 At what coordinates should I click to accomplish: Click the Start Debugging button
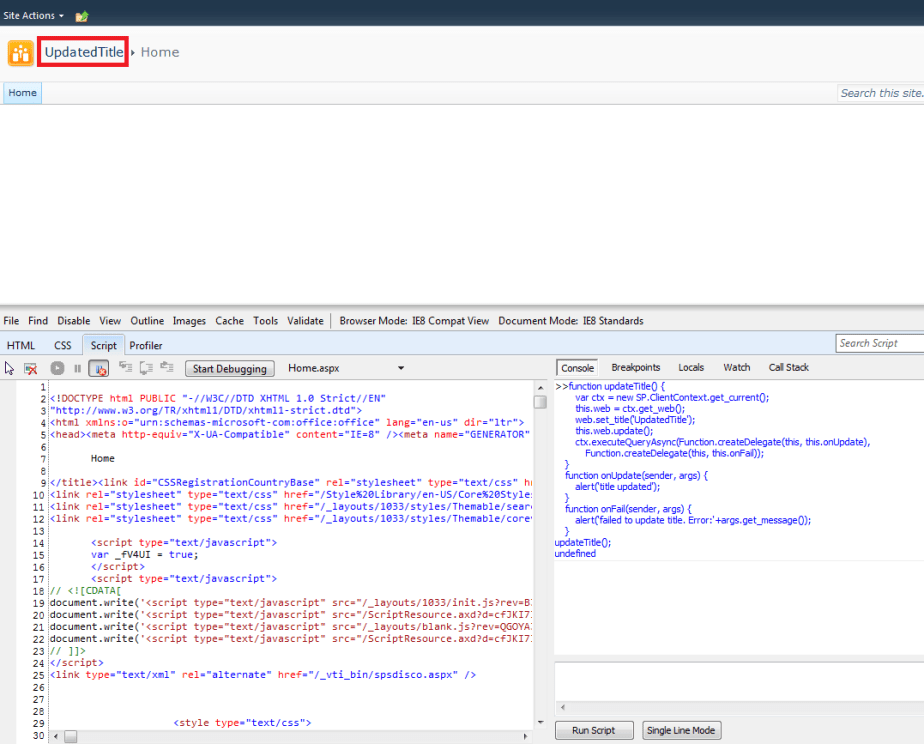230,368
